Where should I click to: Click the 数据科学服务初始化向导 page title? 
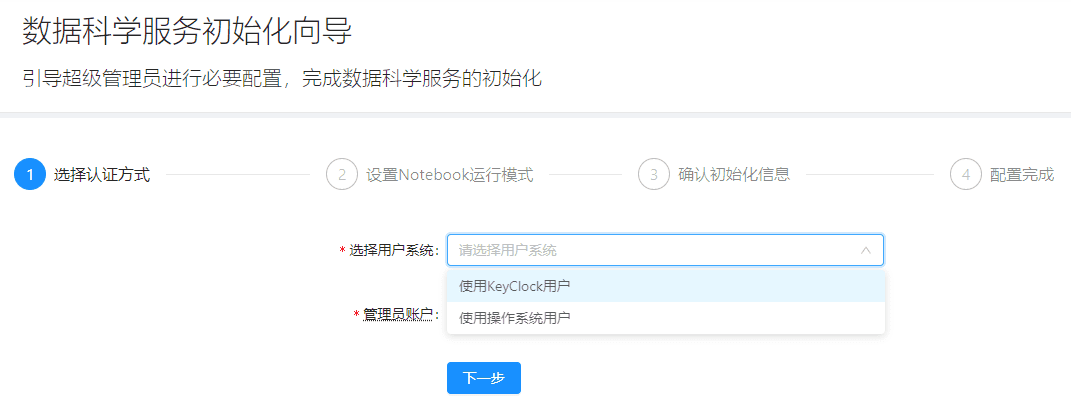pyautogui.click(x=188, y=32)
